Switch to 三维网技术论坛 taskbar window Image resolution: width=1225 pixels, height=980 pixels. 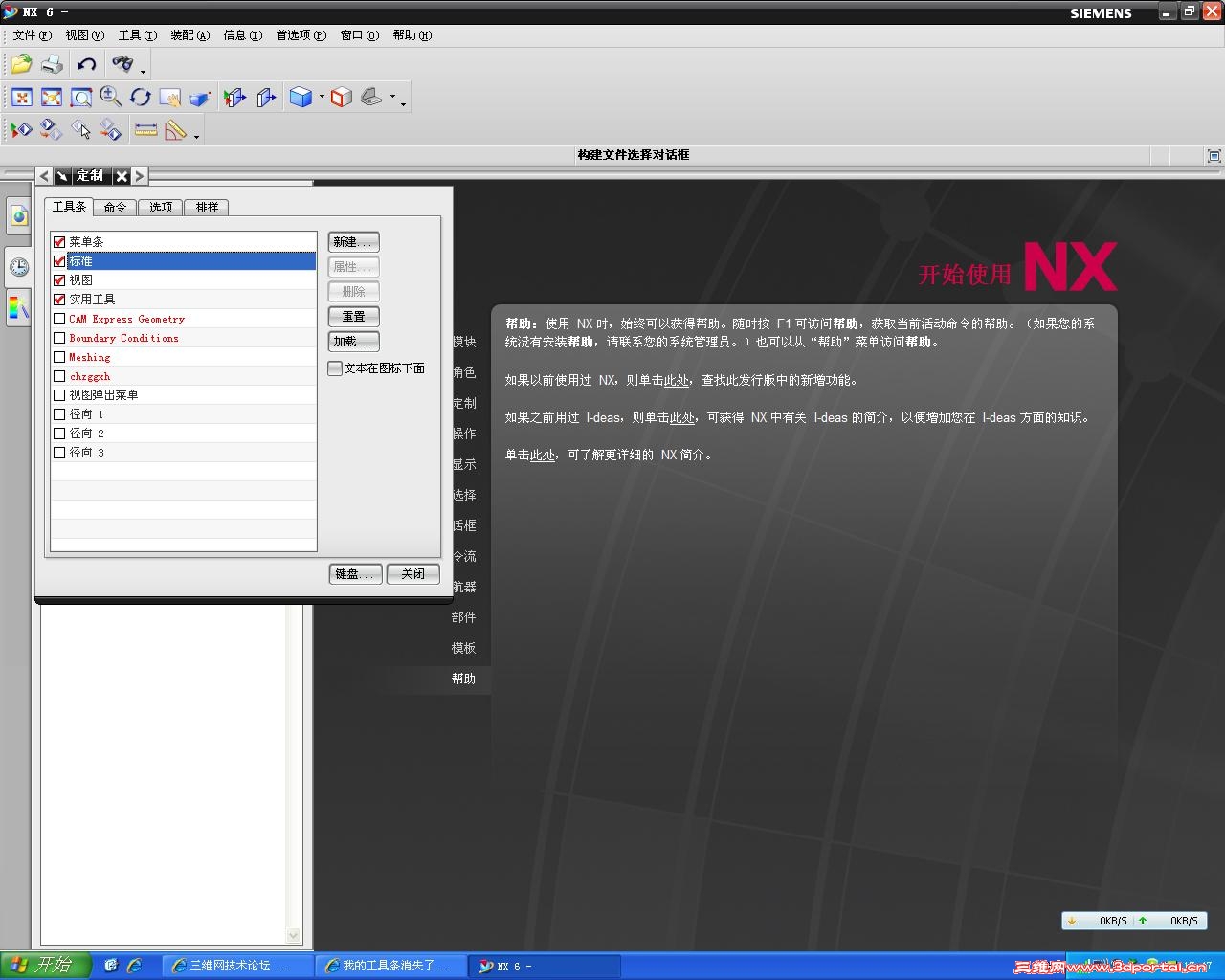238,966
